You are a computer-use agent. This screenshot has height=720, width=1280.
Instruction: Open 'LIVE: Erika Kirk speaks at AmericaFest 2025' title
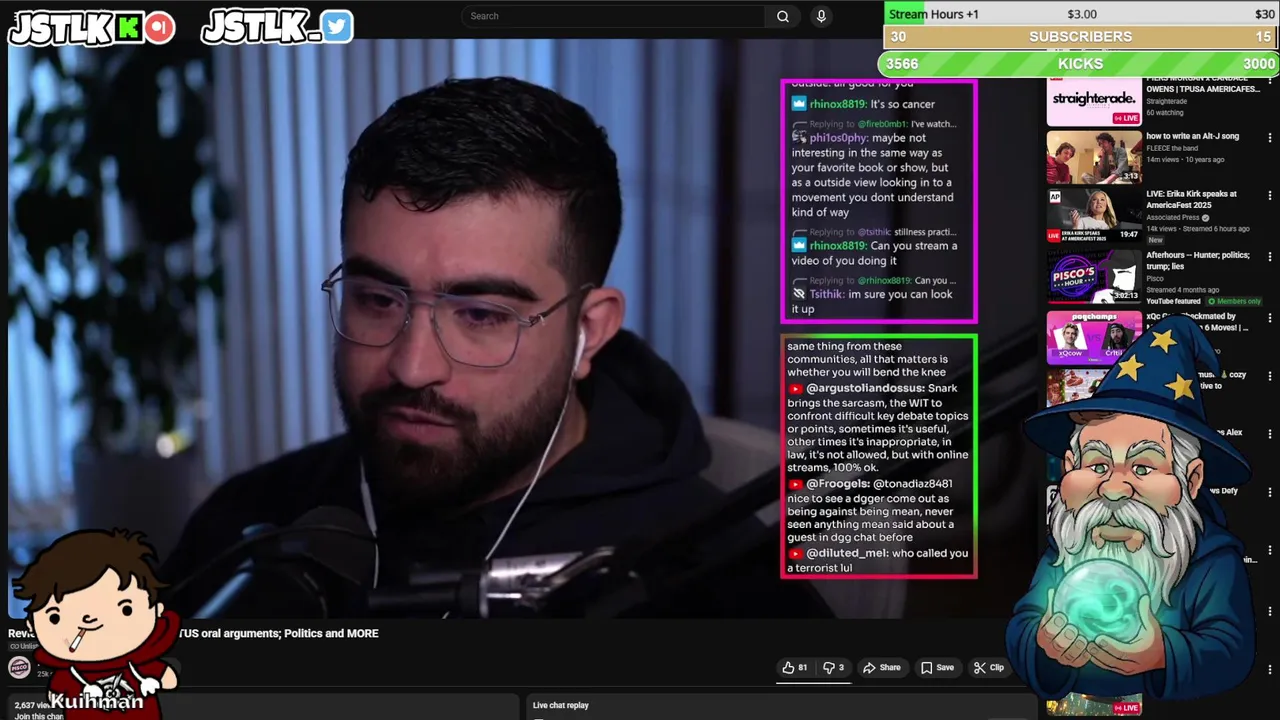click(x=1191, y=199)
